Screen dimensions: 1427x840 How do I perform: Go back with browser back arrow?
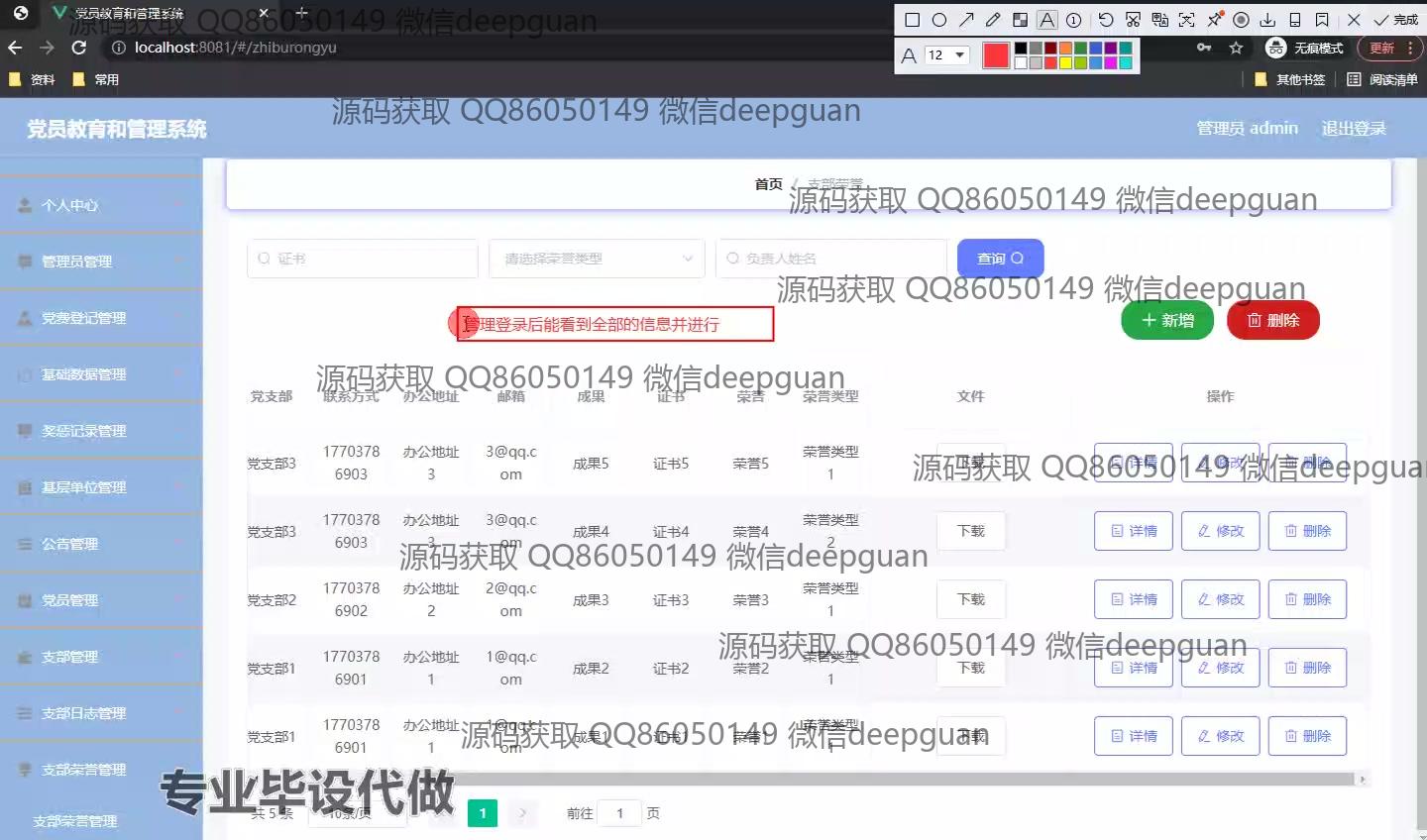click(x=15, y=48)
